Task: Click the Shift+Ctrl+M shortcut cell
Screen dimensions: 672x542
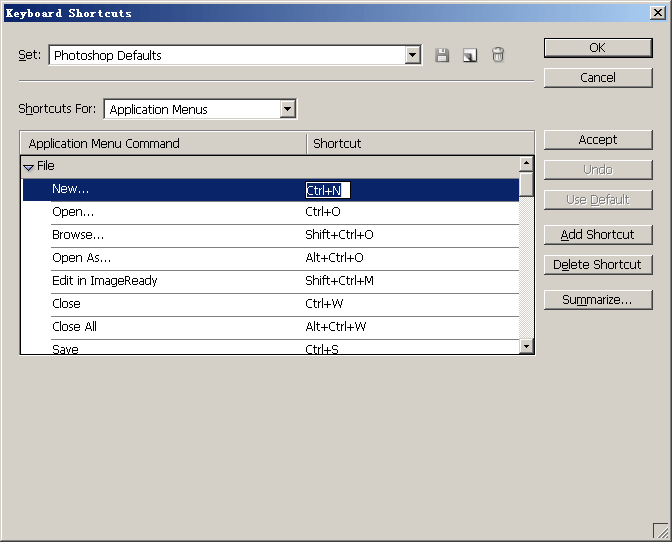Action: coord(339,281)
